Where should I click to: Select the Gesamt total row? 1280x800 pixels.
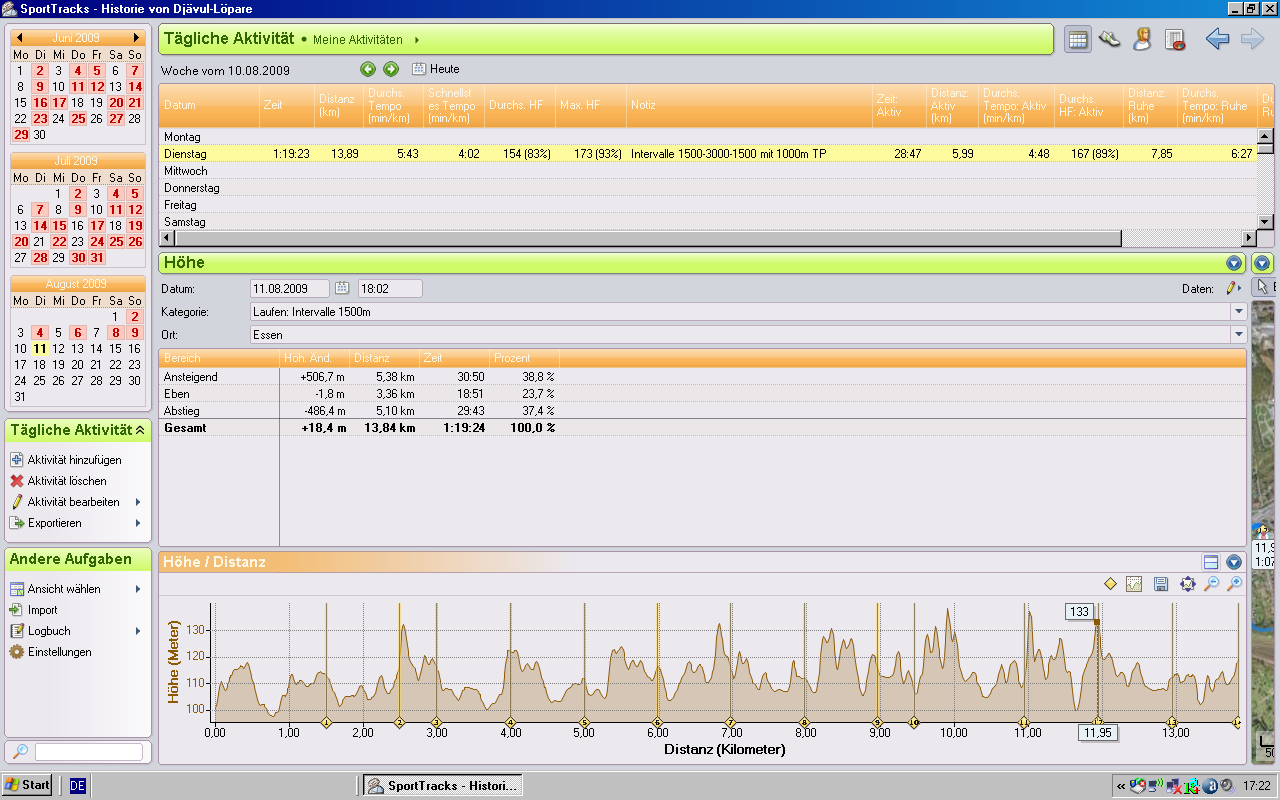point(702,428)
